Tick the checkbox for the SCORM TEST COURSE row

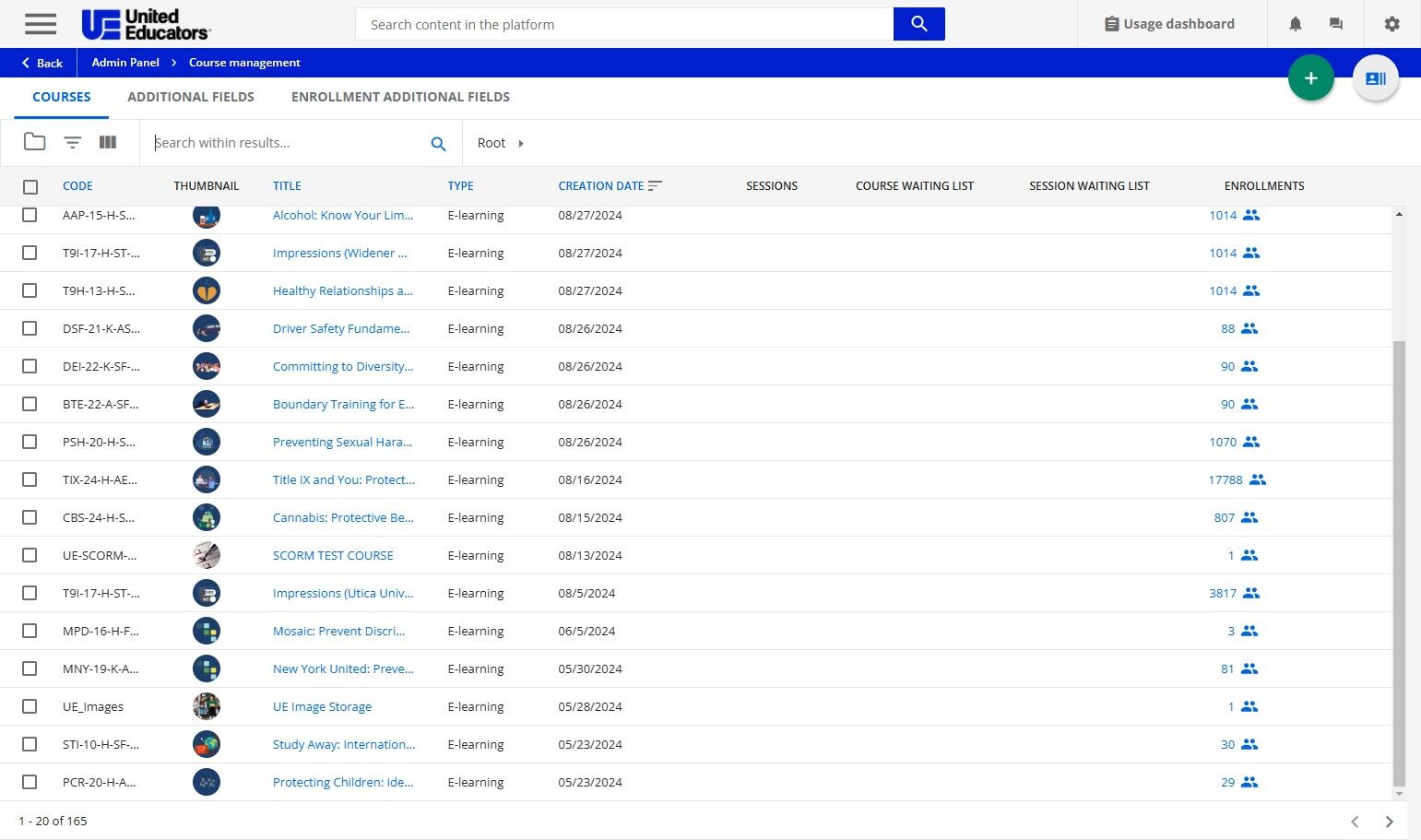coord(30,554)
